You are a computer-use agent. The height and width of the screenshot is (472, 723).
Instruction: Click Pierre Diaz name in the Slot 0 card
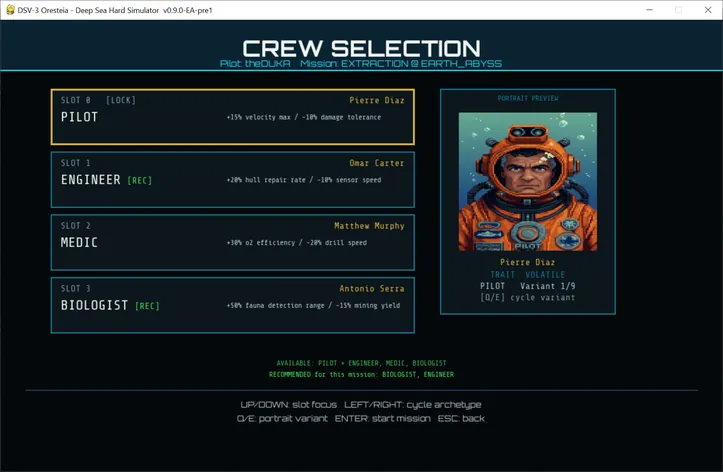tap(377, 100)
